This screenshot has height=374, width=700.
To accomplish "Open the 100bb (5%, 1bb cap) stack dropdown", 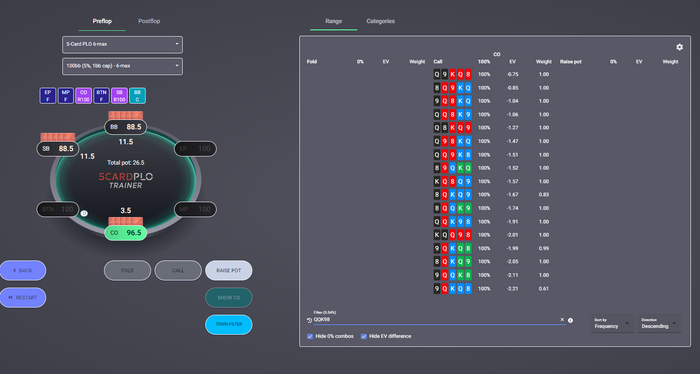I will pyautogui.click(x=122, y=66).
